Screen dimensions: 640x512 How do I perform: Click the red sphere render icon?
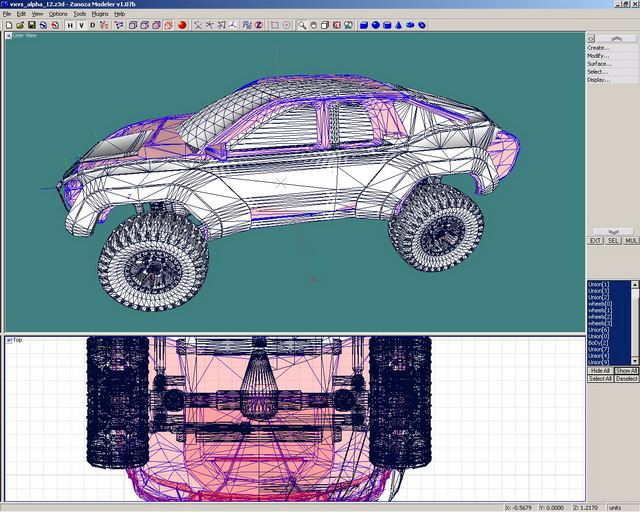183,25
